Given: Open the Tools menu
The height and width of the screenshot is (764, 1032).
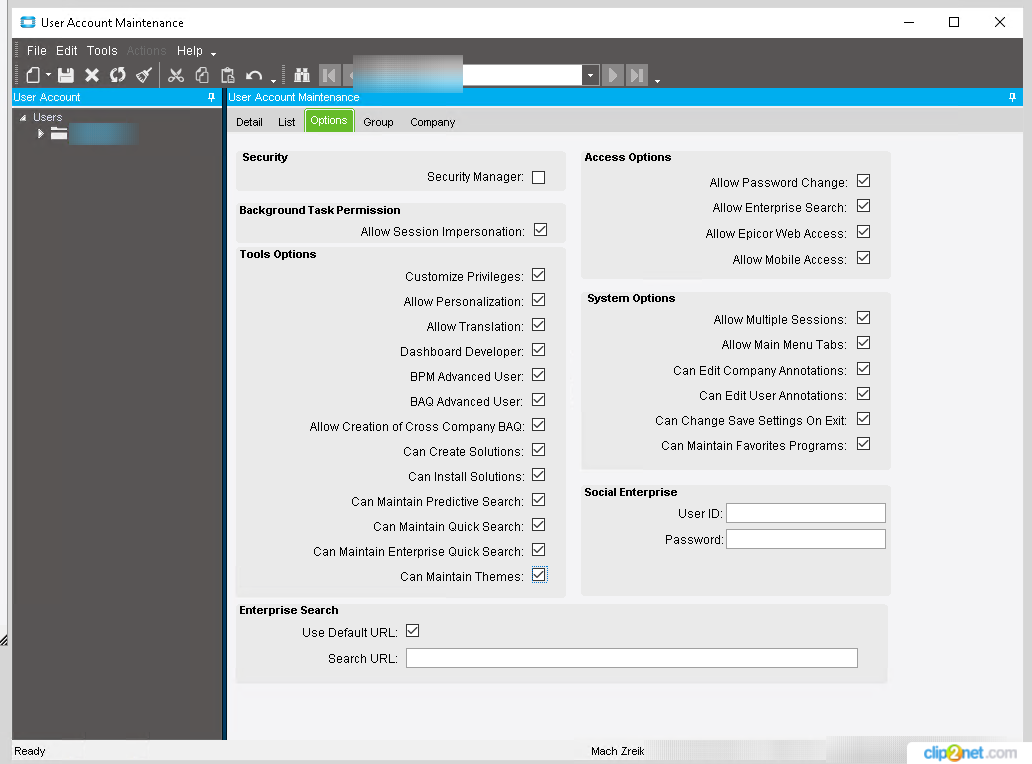Looking at the screenshot, I should click(x=102, y=51).
